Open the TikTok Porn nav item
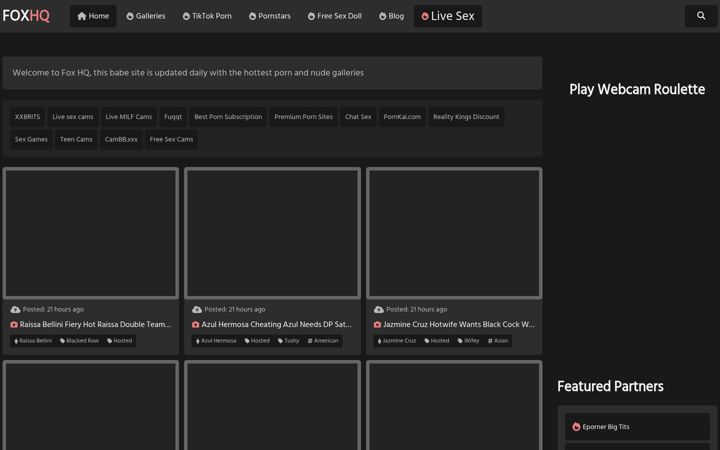This screenshot has height=450, width=720. point(207,16)
